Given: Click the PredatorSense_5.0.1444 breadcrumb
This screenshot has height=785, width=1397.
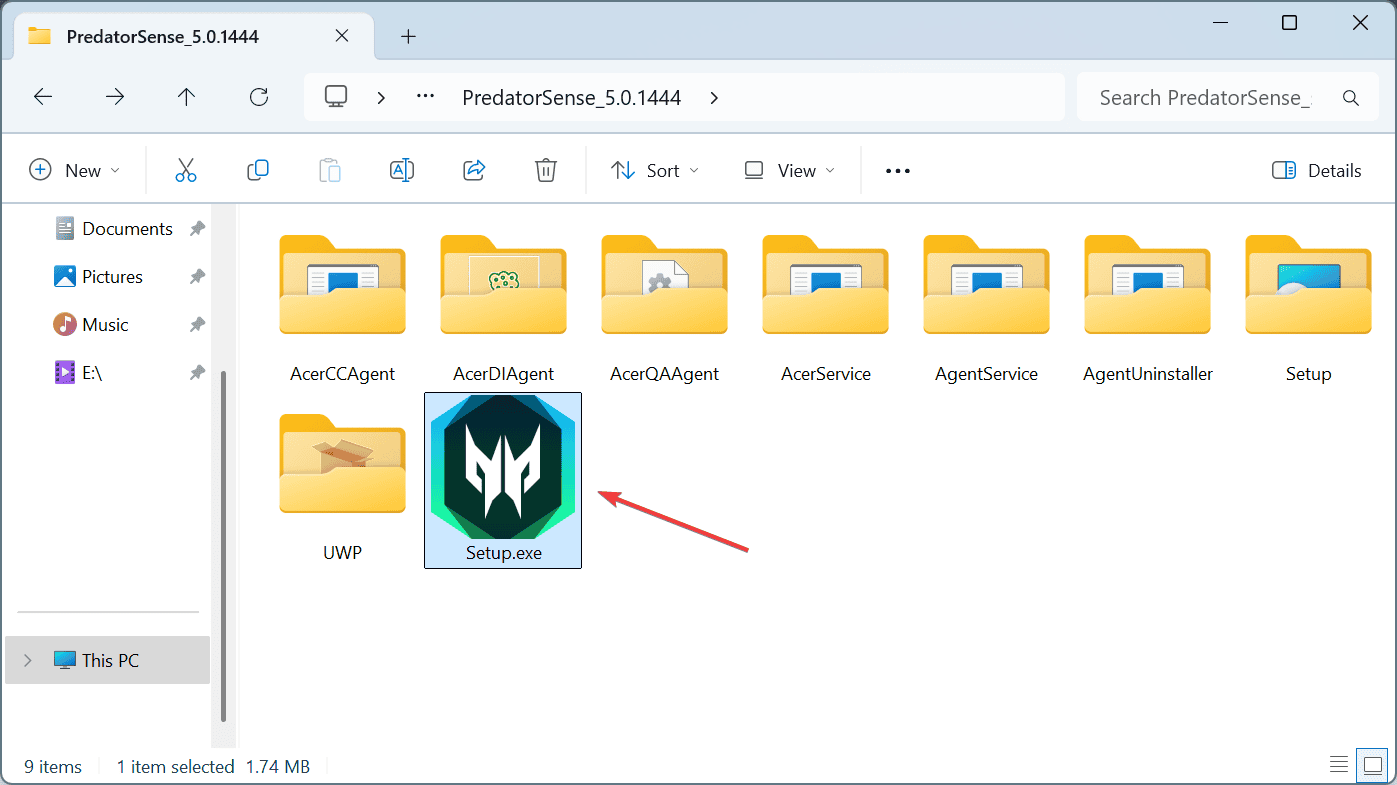Looking at the screenshot, I should [571, 98].
